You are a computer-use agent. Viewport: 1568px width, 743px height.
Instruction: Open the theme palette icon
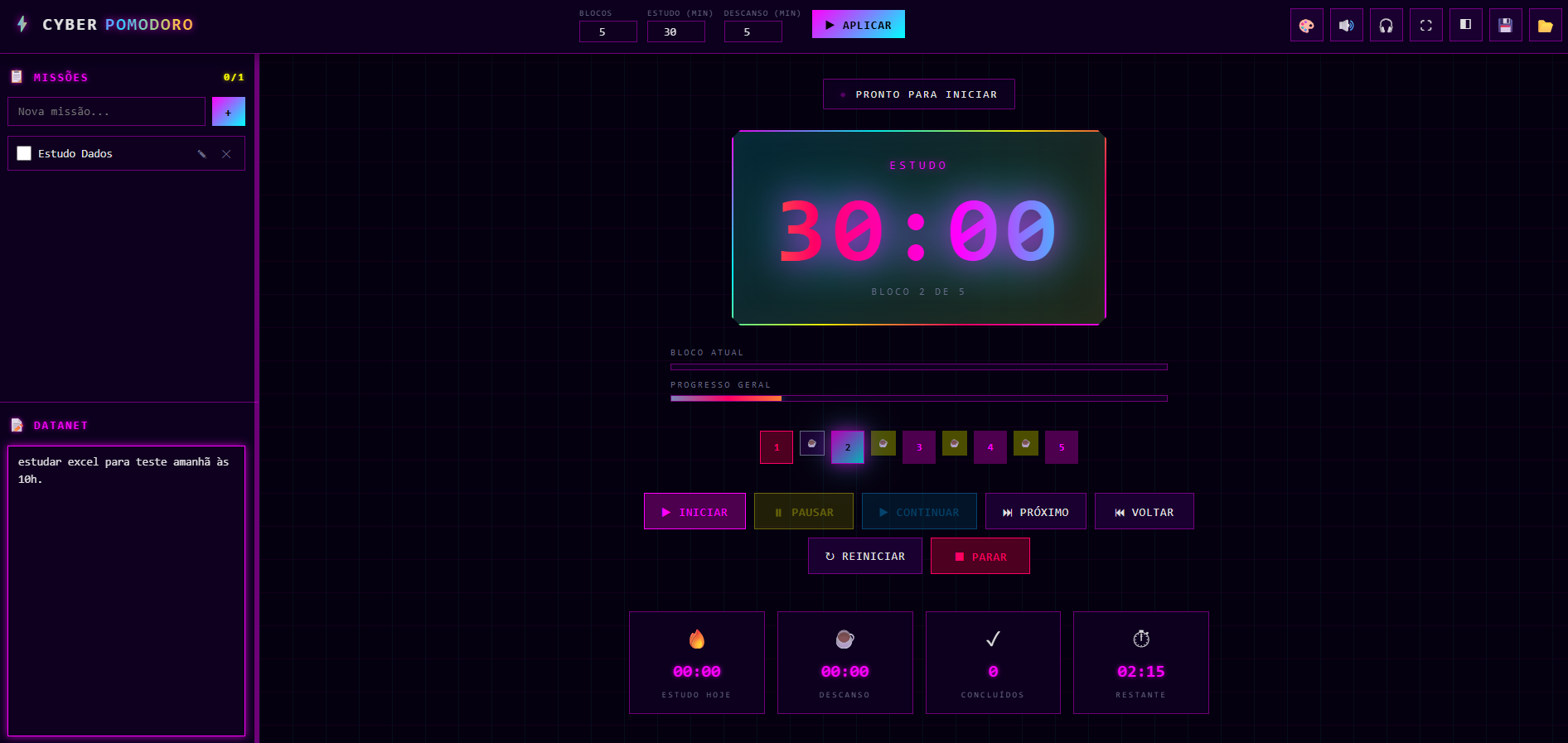(1306, 25)
